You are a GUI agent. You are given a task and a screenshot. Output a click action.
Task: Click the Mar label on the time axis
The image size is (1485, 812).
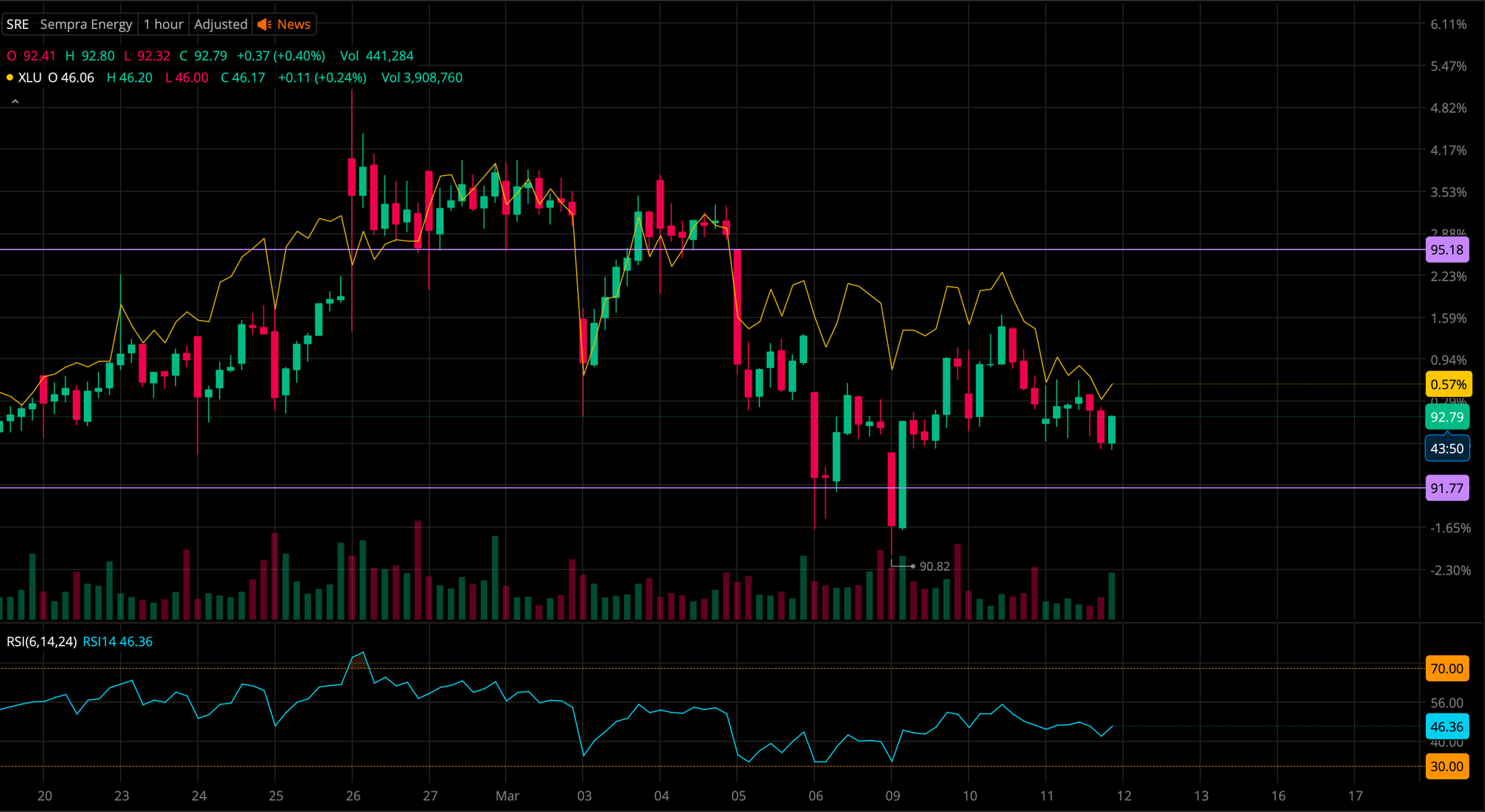coord(507,796)
